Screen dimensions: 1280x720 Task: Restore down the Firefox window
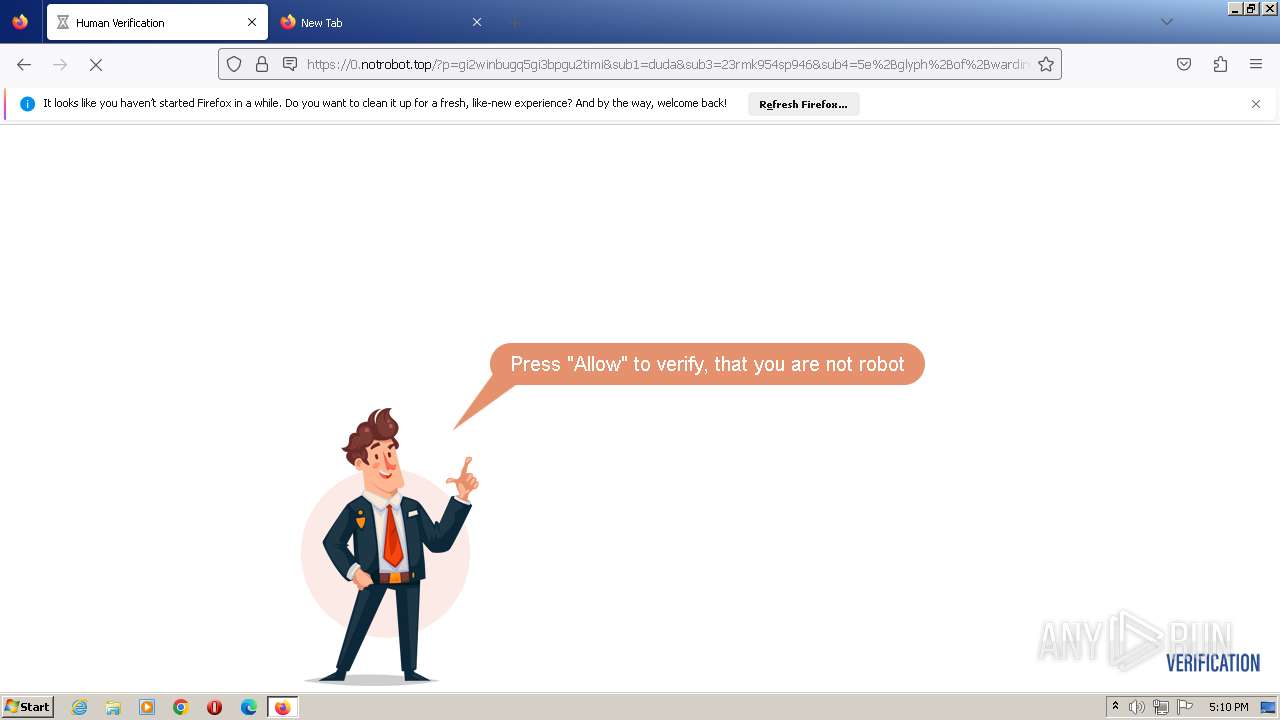coord(1252,8)
